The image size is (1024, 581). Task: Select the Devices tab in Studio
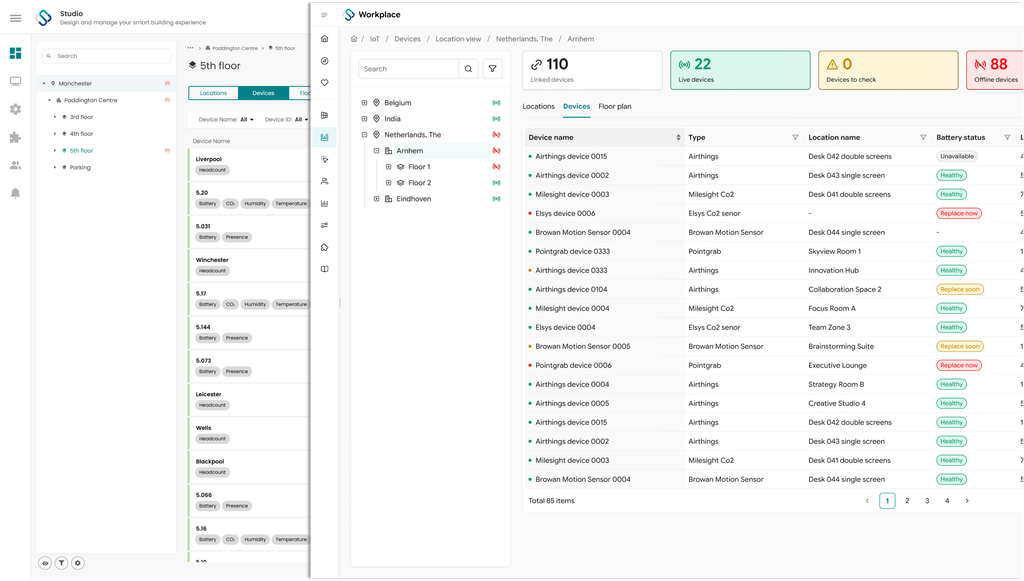(263, 93)
